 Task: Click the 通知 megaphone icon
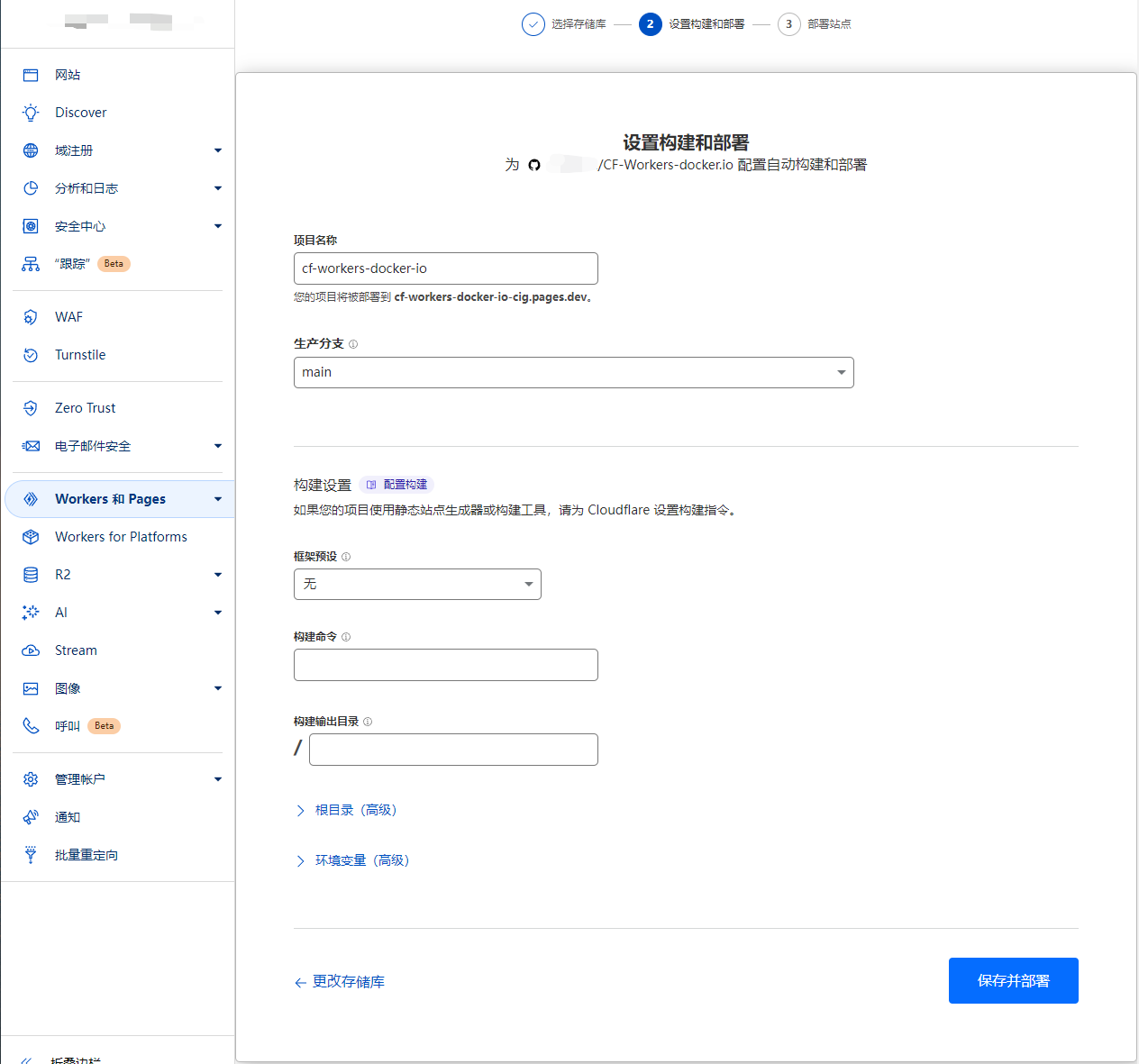coord(31,817)
